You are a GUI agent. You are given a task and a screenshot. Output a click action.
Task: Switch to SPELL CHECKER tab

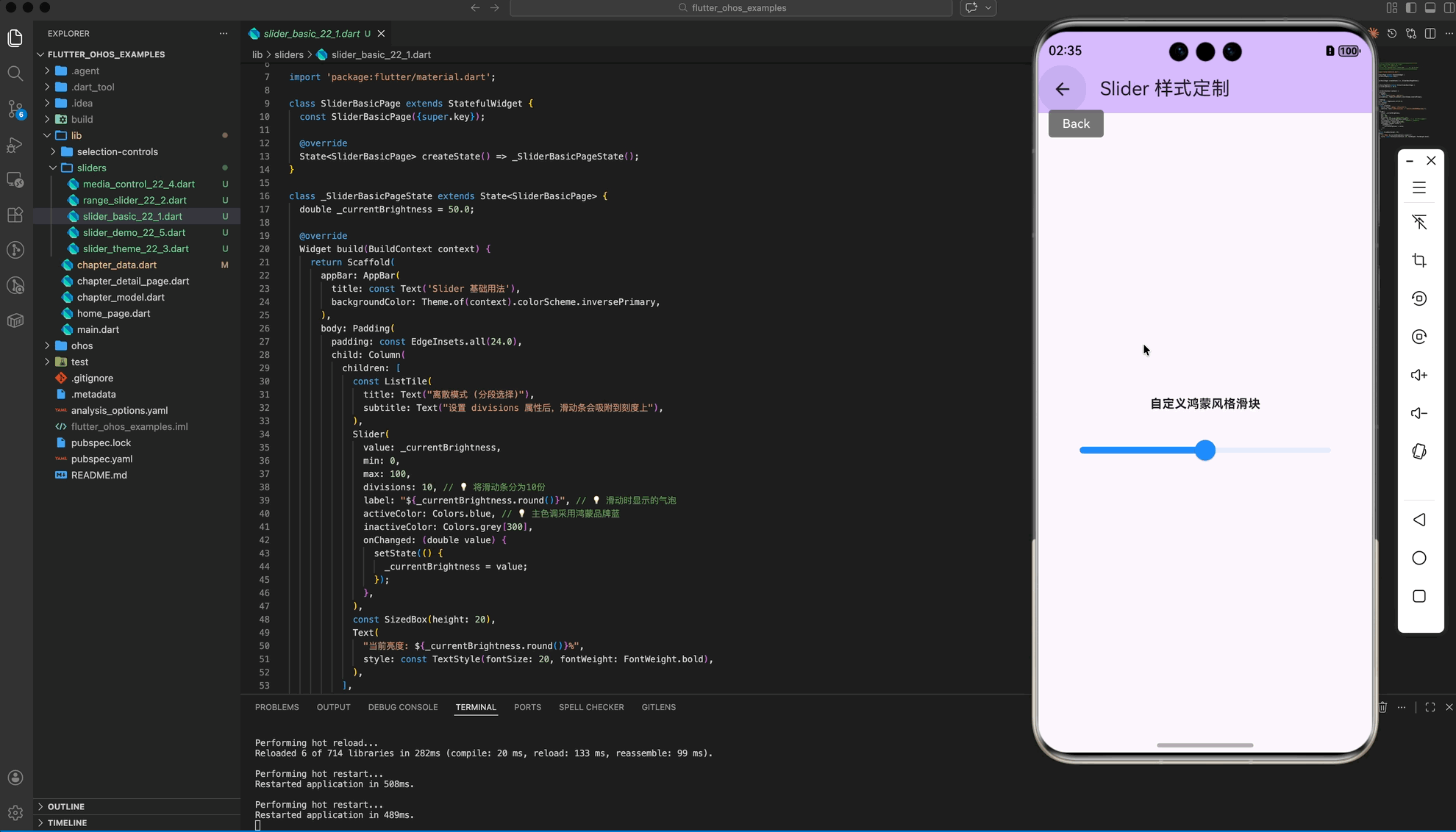tap(591, 707)
